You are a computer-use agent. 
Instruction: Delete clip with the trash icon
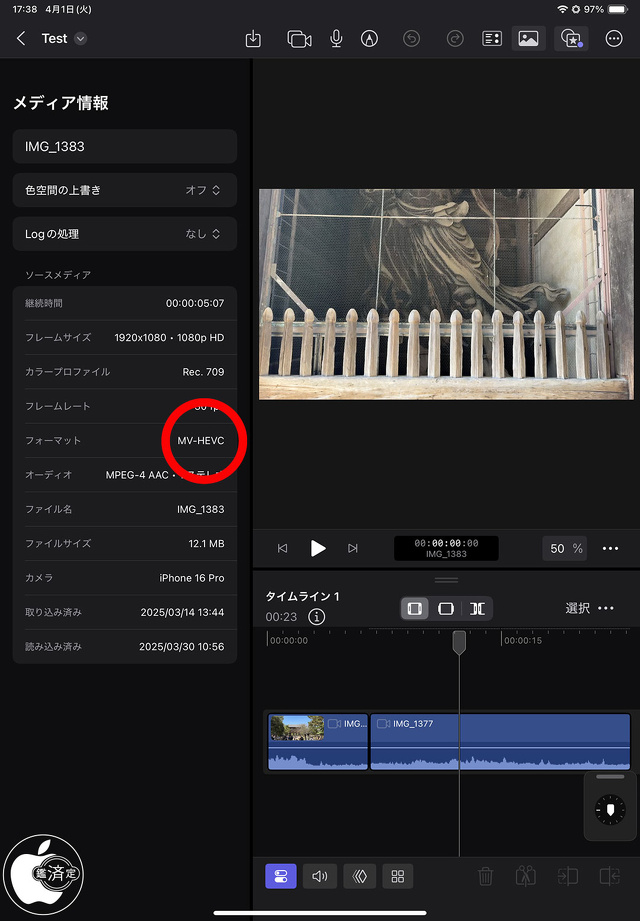(x=485, y=877)
